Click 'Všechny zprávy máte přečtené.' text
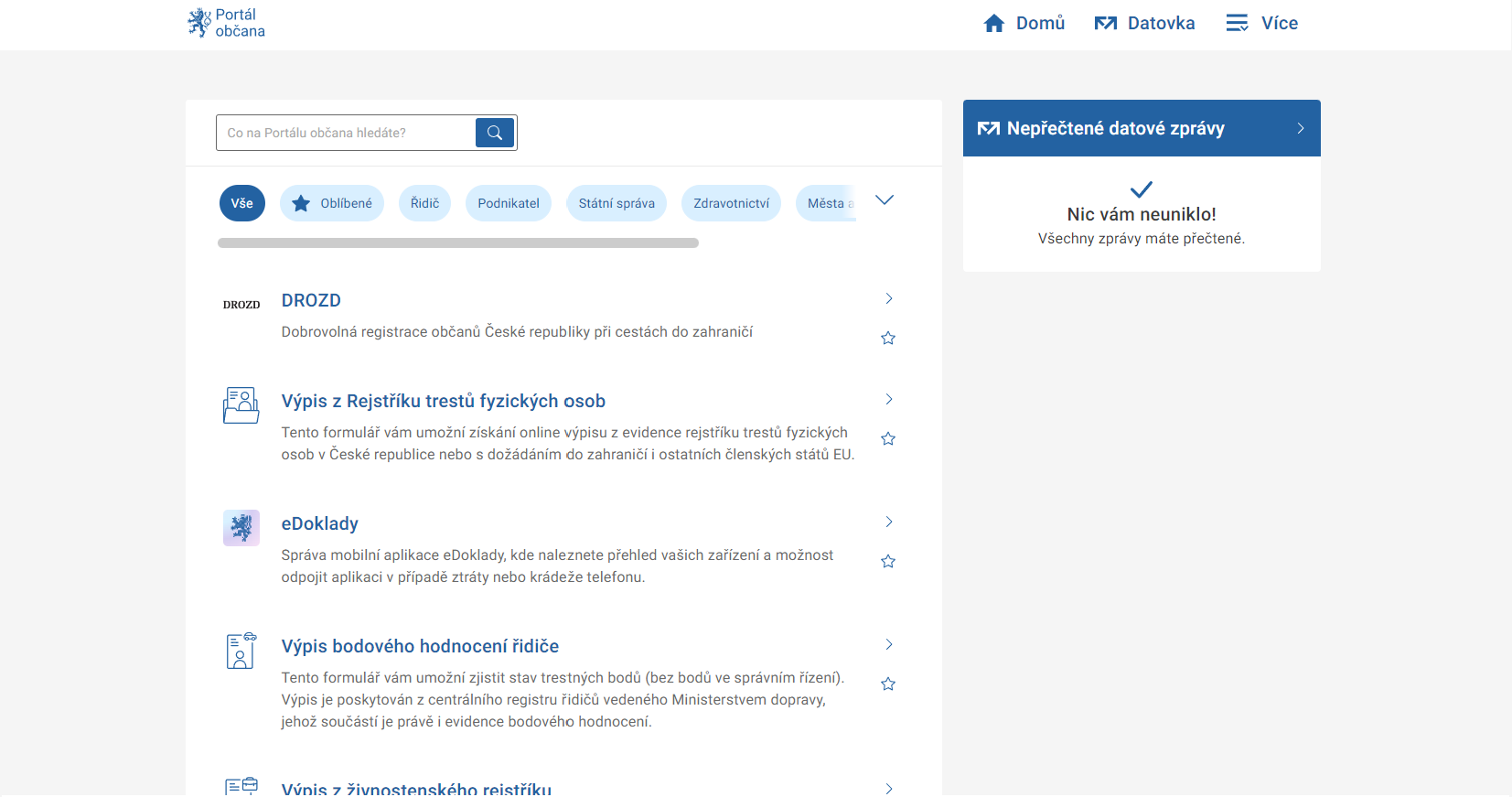The height and width of the screenshot is (797, 1512). click(x=1142, y=239)
